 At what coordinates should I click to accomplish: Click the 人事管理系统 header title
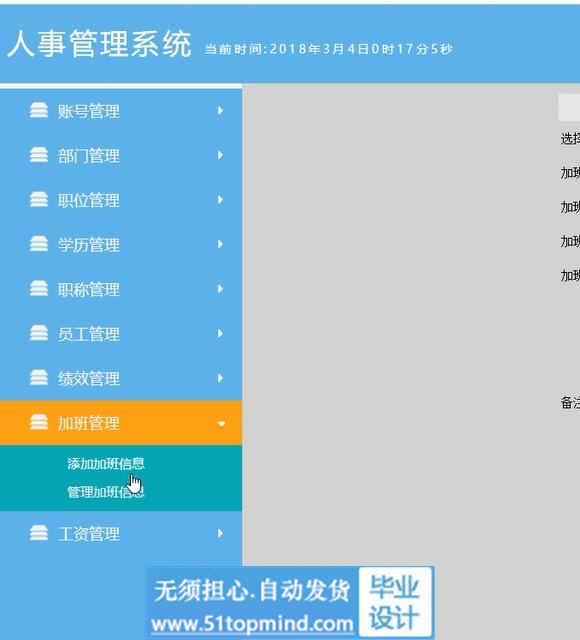click(x=99, y=44)
